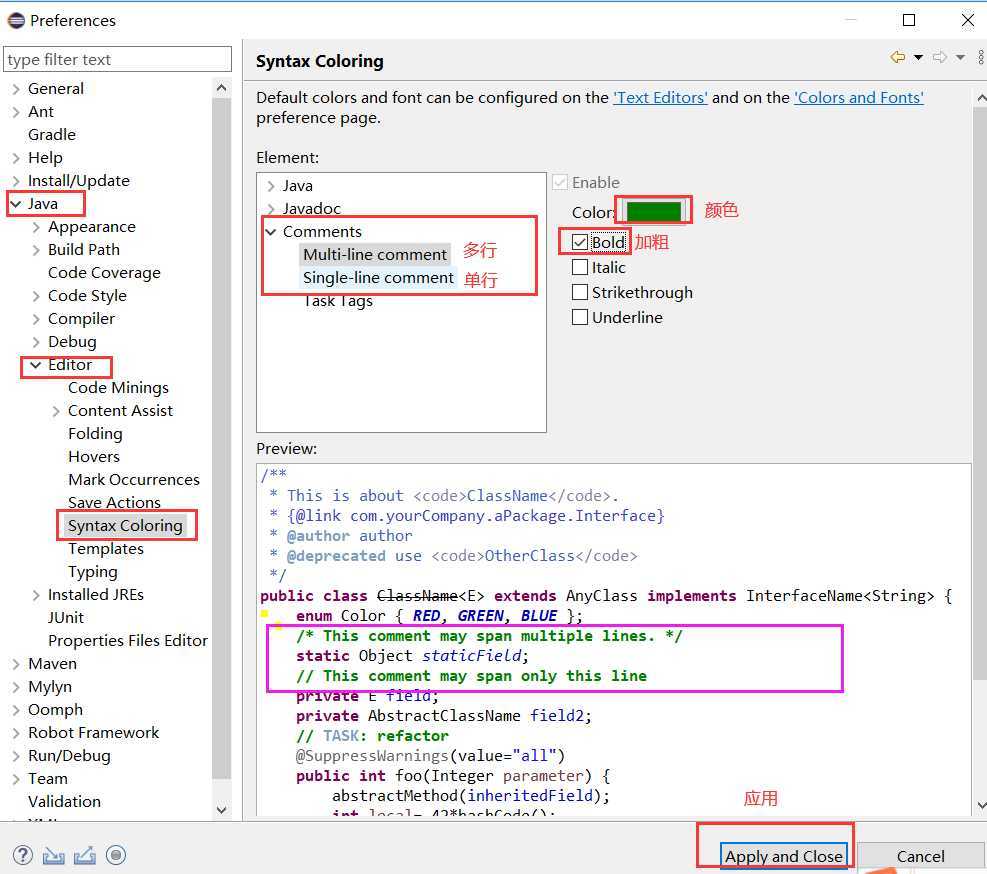This screenshot has height=874, width=987.
Task: Click the category tree scroll-up arrow
Action: point(222,88)
